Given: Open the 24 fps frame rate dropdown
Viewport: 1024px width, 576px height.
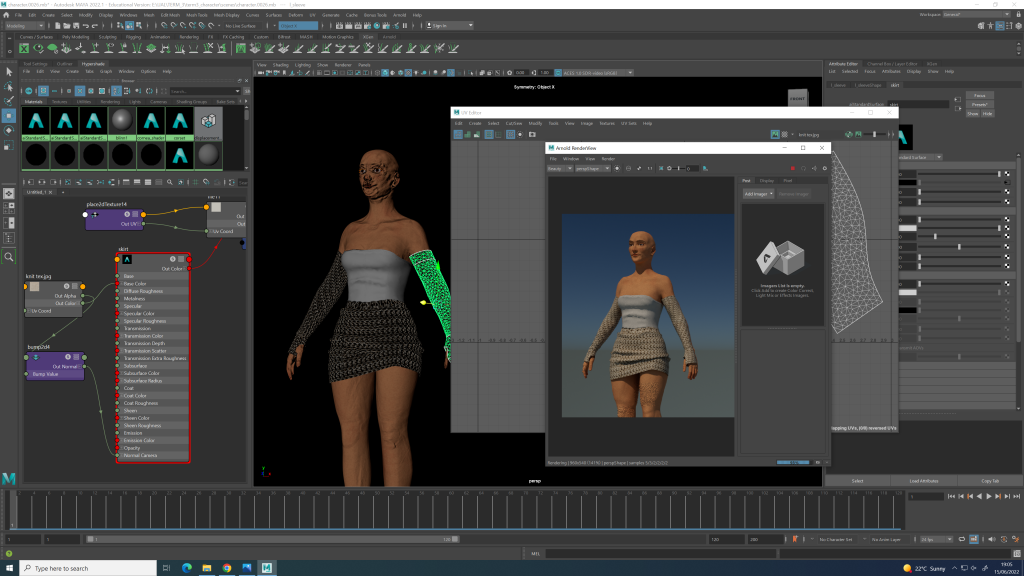Looking at the screenshot, I should [x=936, y=539].
